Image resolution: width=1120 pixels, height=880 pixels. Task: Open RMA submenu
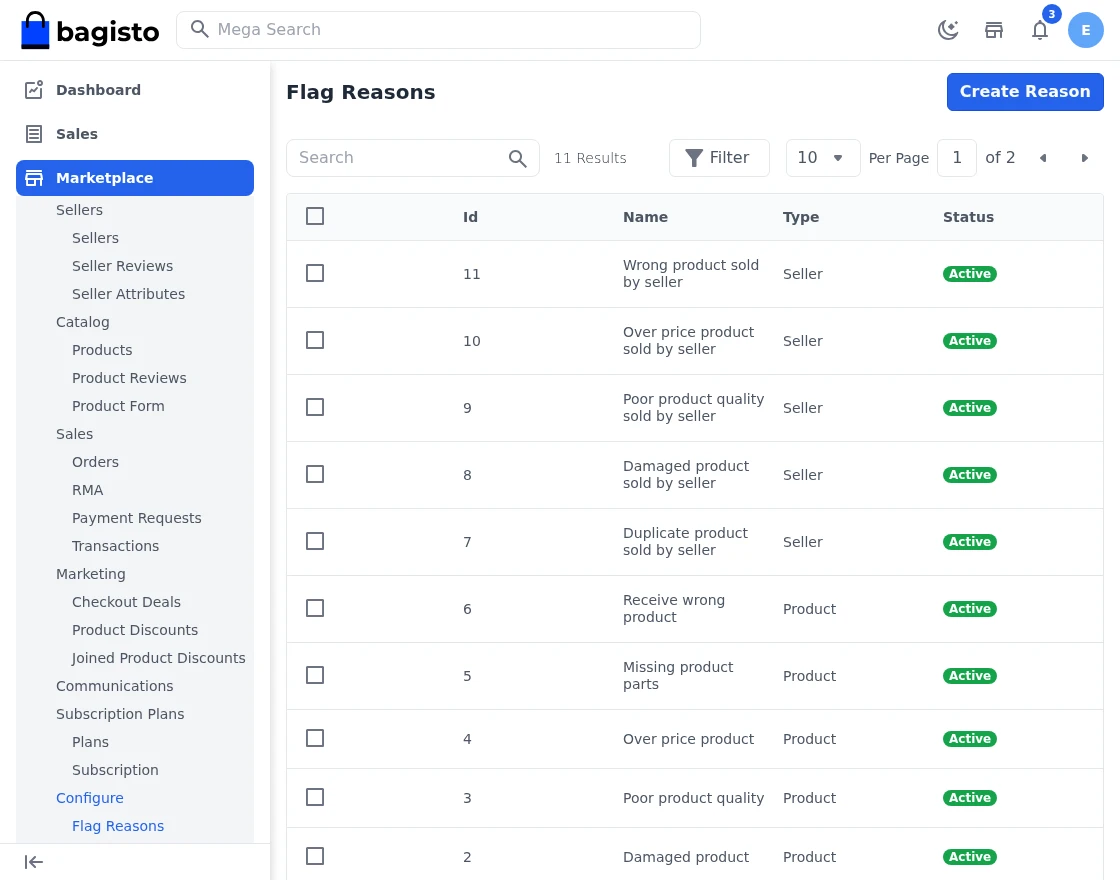click(87, 490)
